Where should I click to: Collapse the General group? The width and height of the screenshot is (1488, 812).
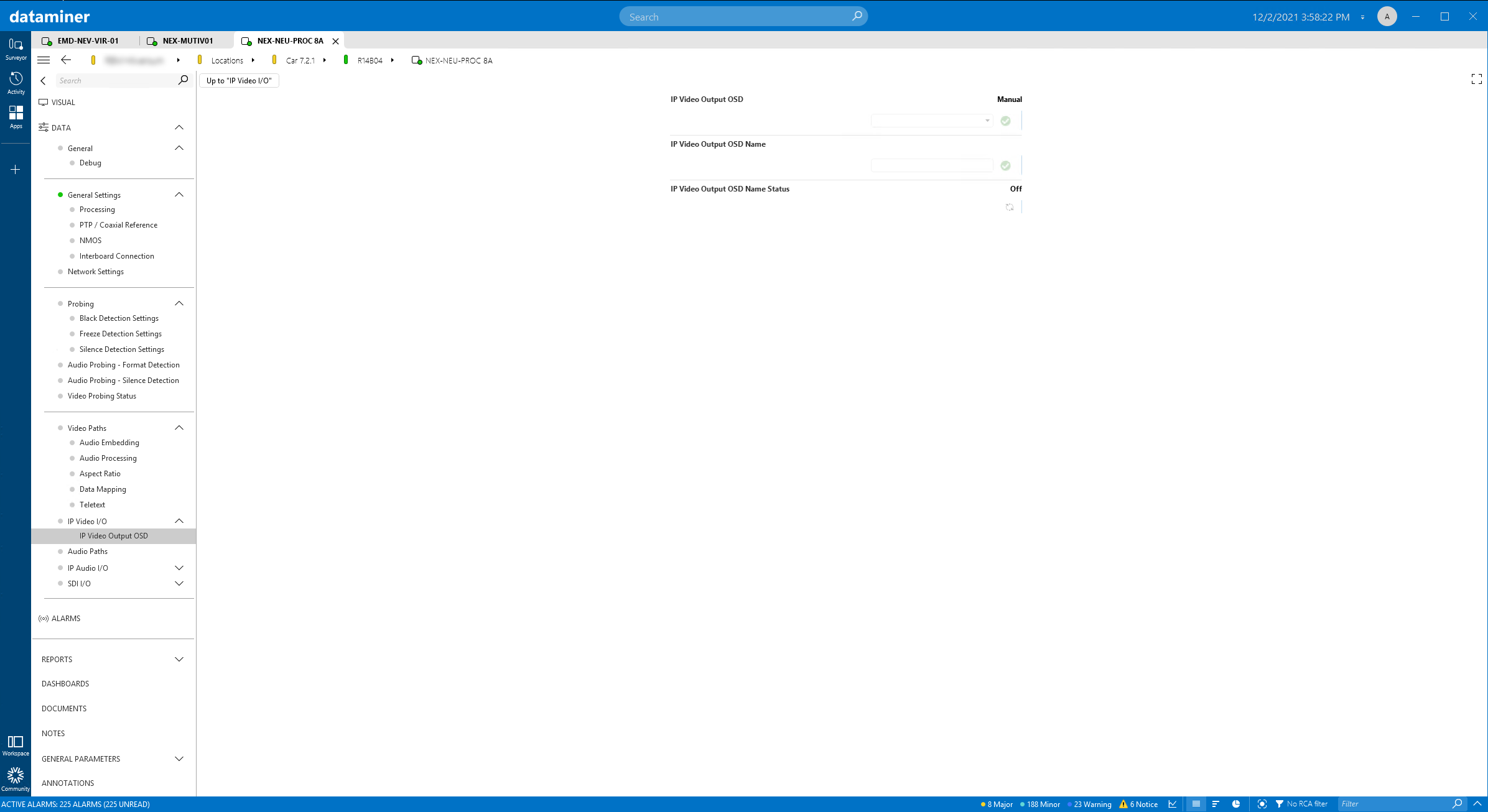179,148
